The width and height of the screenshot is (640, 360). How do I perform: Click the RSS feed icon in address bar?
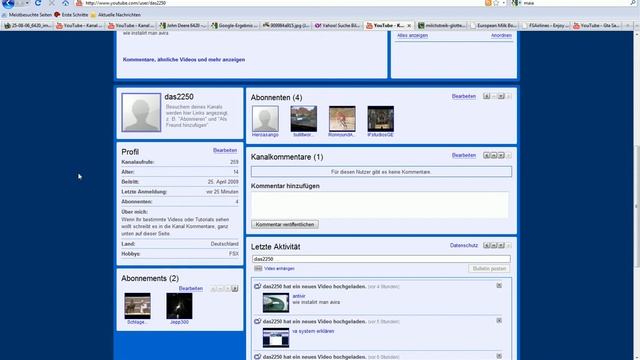pyautogui.click(x=488, y=3)
